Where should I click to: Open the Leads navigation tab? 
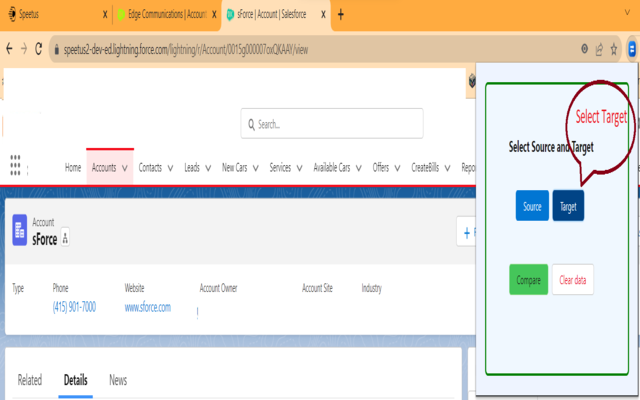pos(192,167)
